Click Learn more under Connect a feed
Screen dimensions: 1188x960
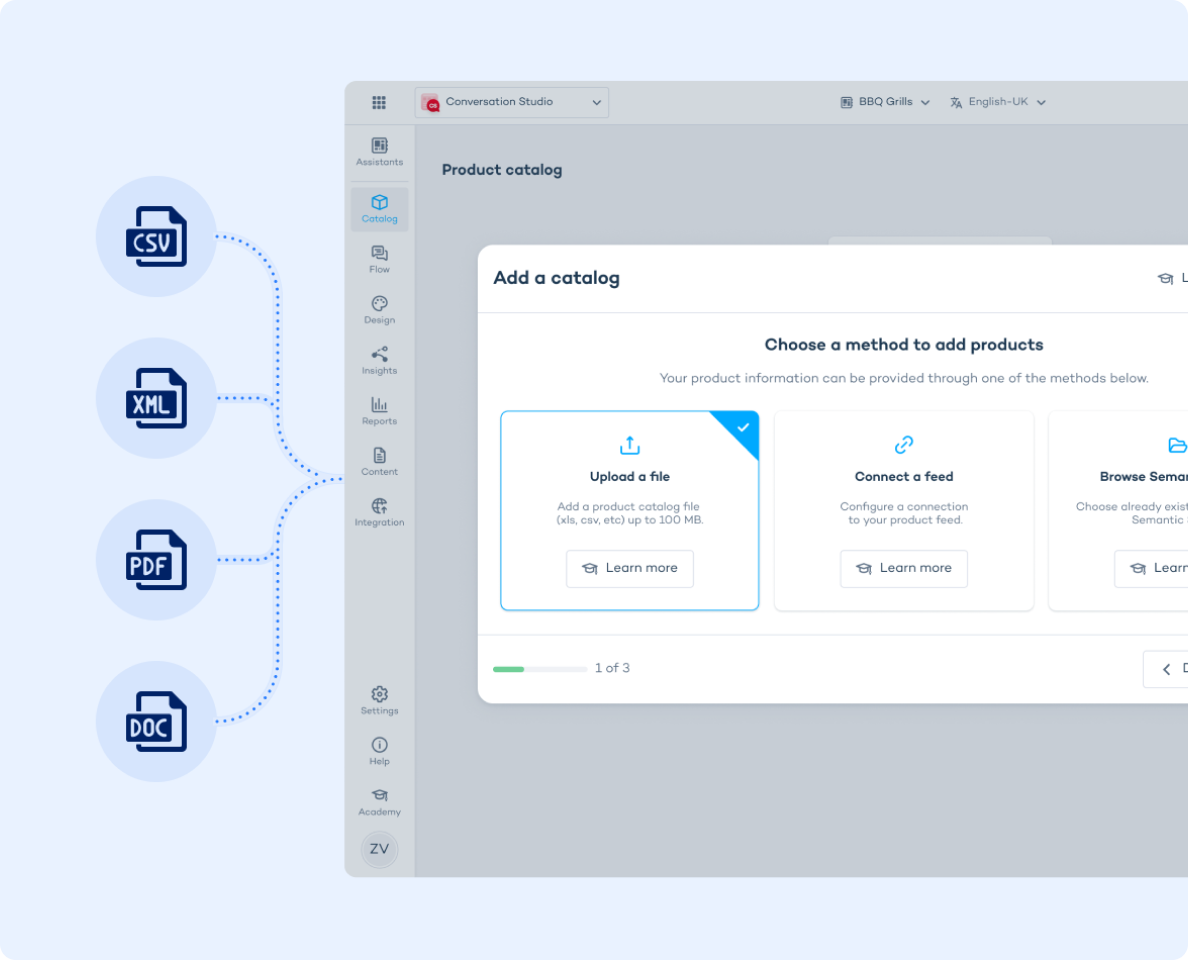coord(904,568)
